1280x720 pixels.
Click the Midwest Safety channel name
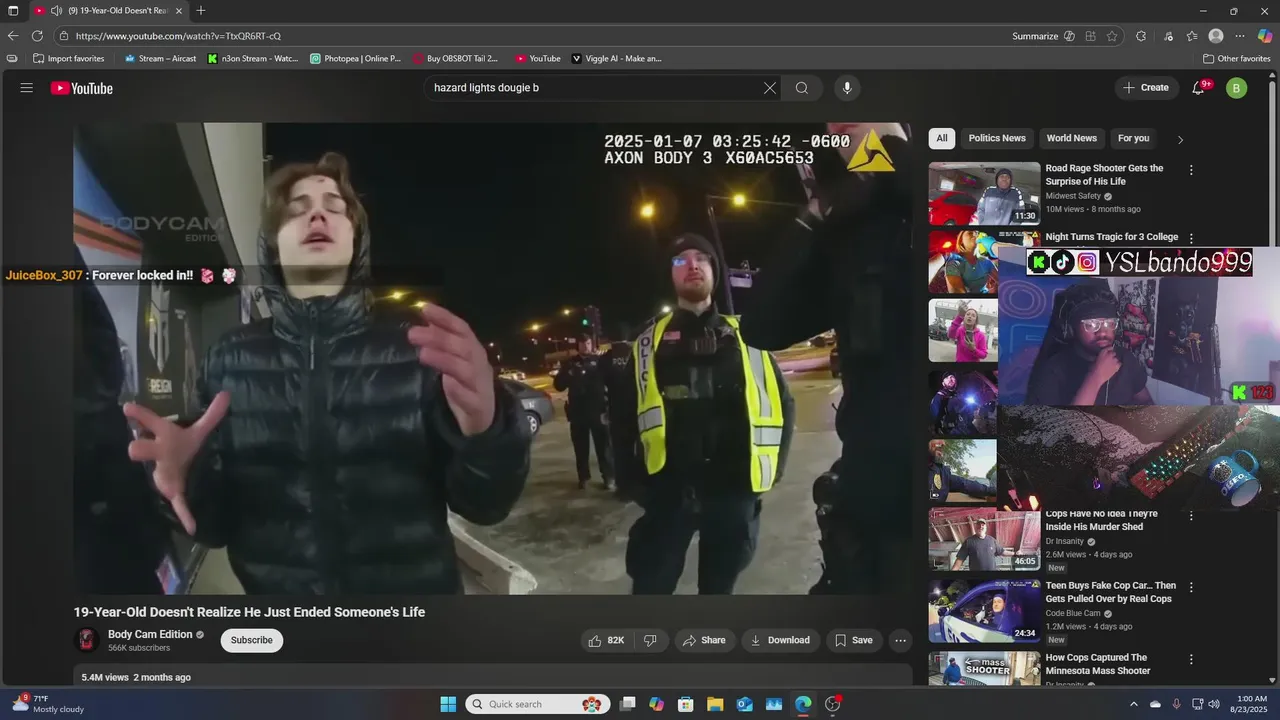pos(1073,196)
